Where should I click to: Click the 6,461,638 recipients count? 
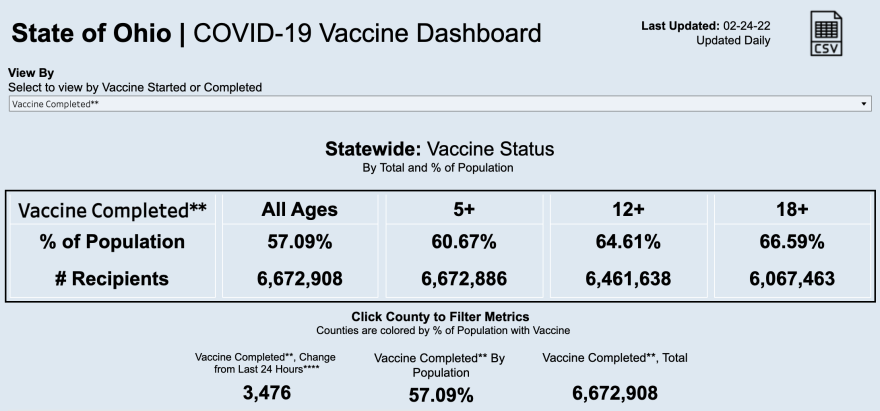628,279
